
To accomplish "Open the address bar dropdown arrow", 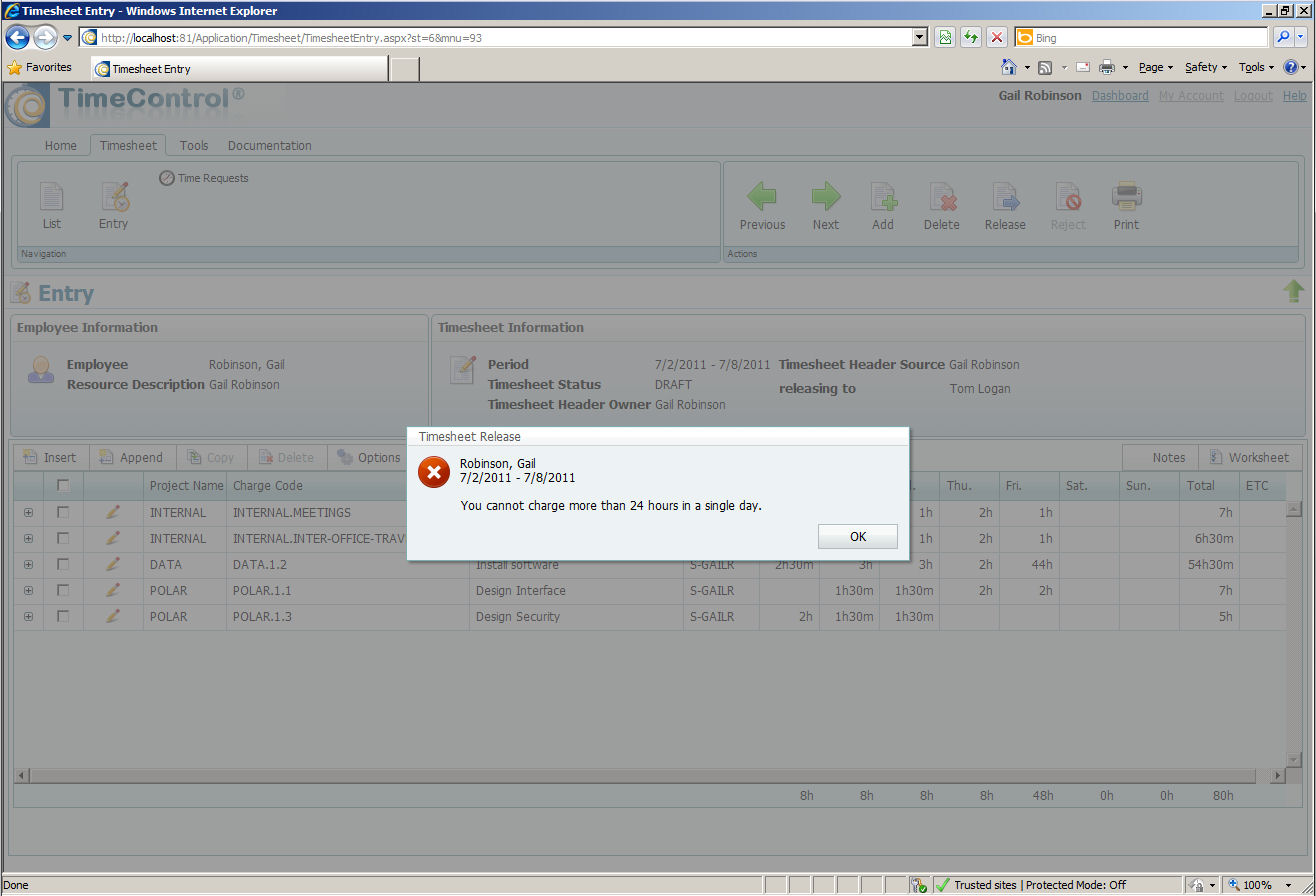I will 920,38.
